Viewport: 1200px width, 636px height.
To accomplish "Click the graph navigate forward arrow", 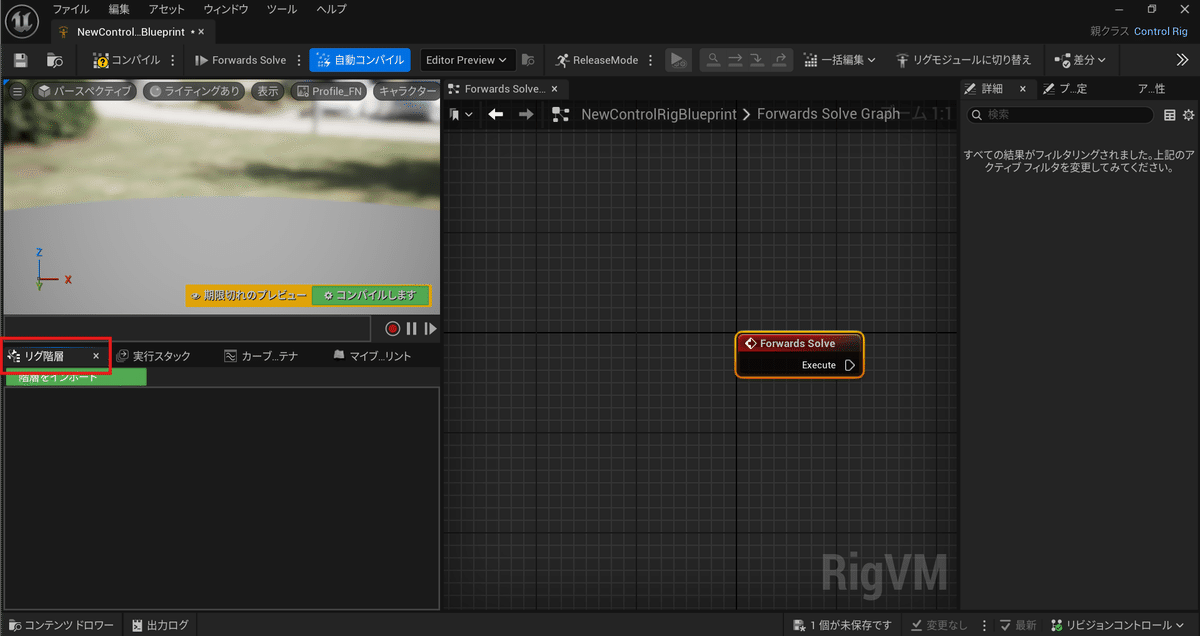I will pyautogui.click(x=526, y=115).
